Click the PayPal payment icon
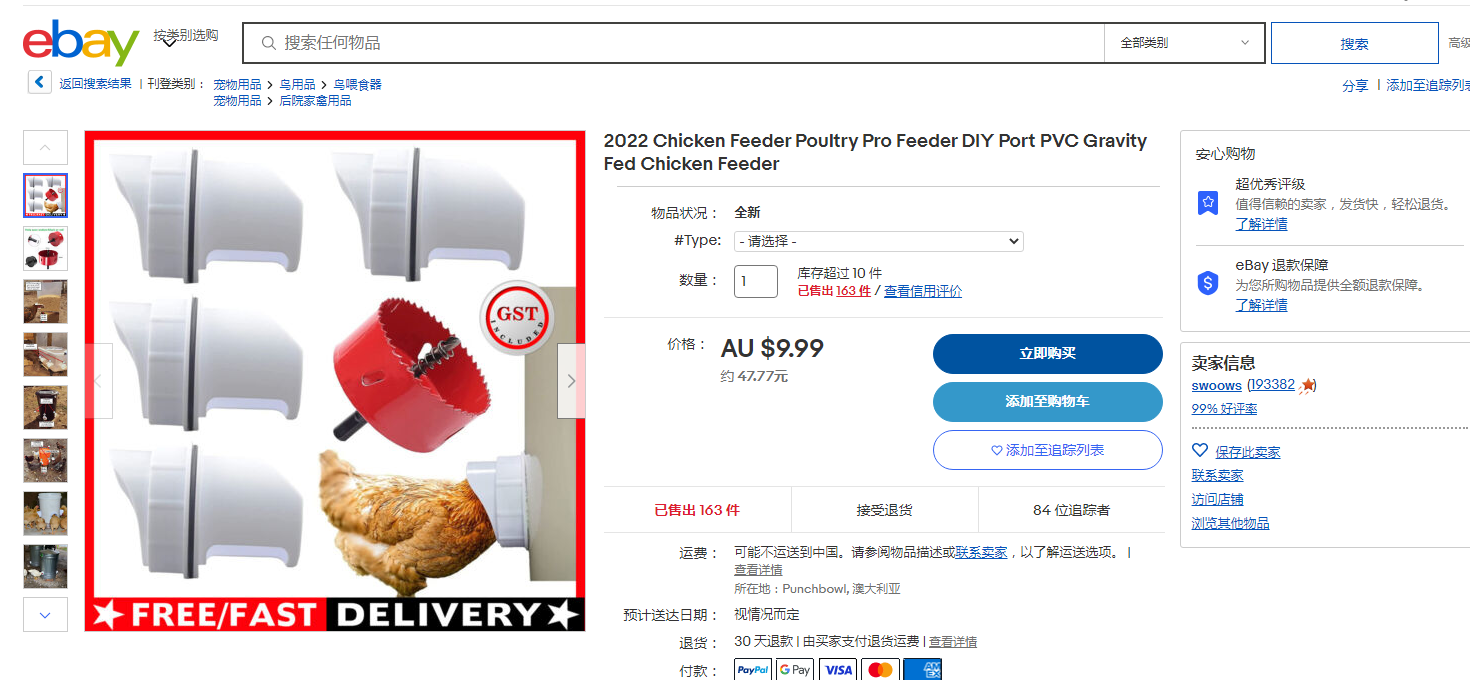Screen dimensions: 1470x680 pos(753,670)
